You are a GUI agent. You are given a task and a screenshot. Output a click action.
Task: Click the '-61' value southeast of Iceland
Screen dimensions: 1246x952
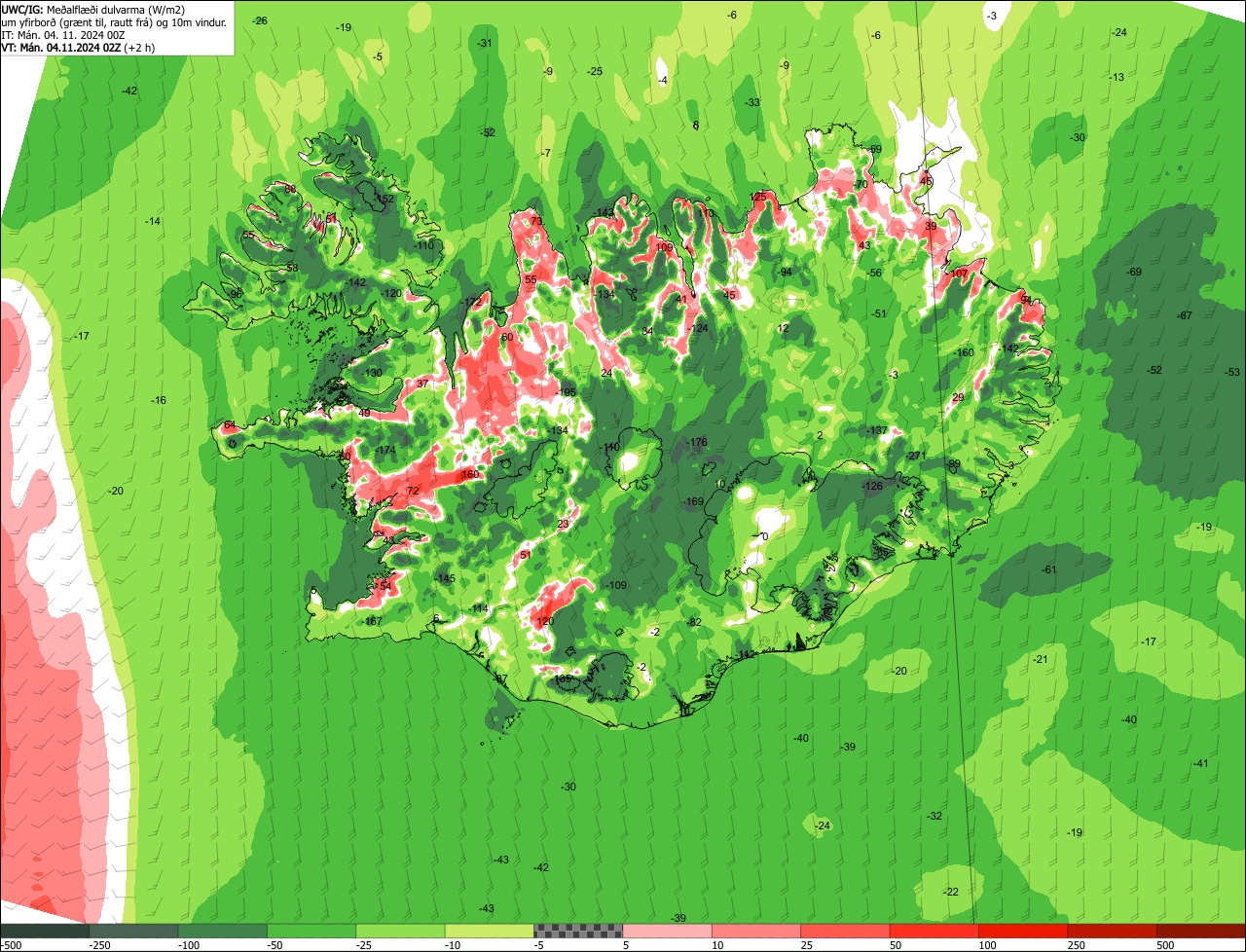tap(1049, 569)
